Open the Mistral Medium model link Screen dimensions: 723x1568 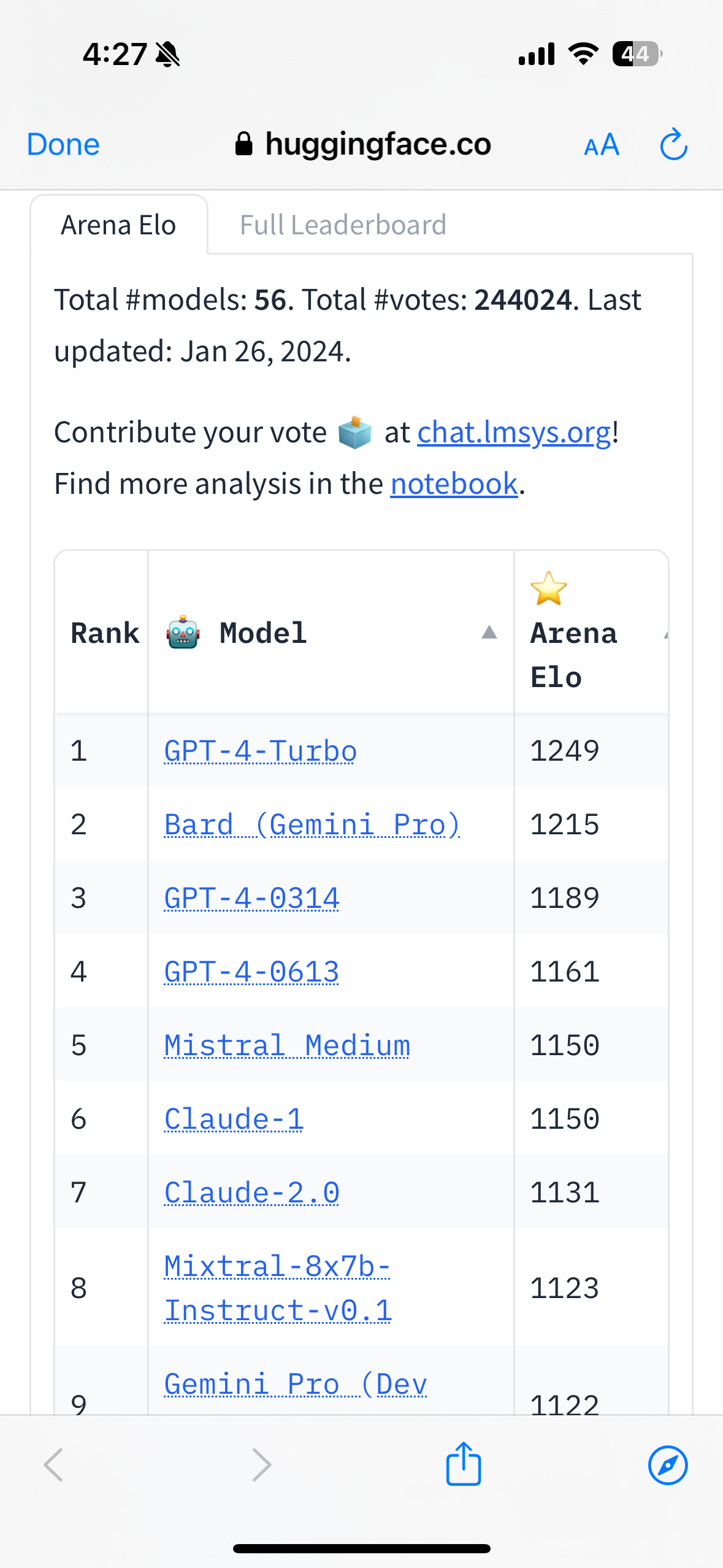point(287,1045)
